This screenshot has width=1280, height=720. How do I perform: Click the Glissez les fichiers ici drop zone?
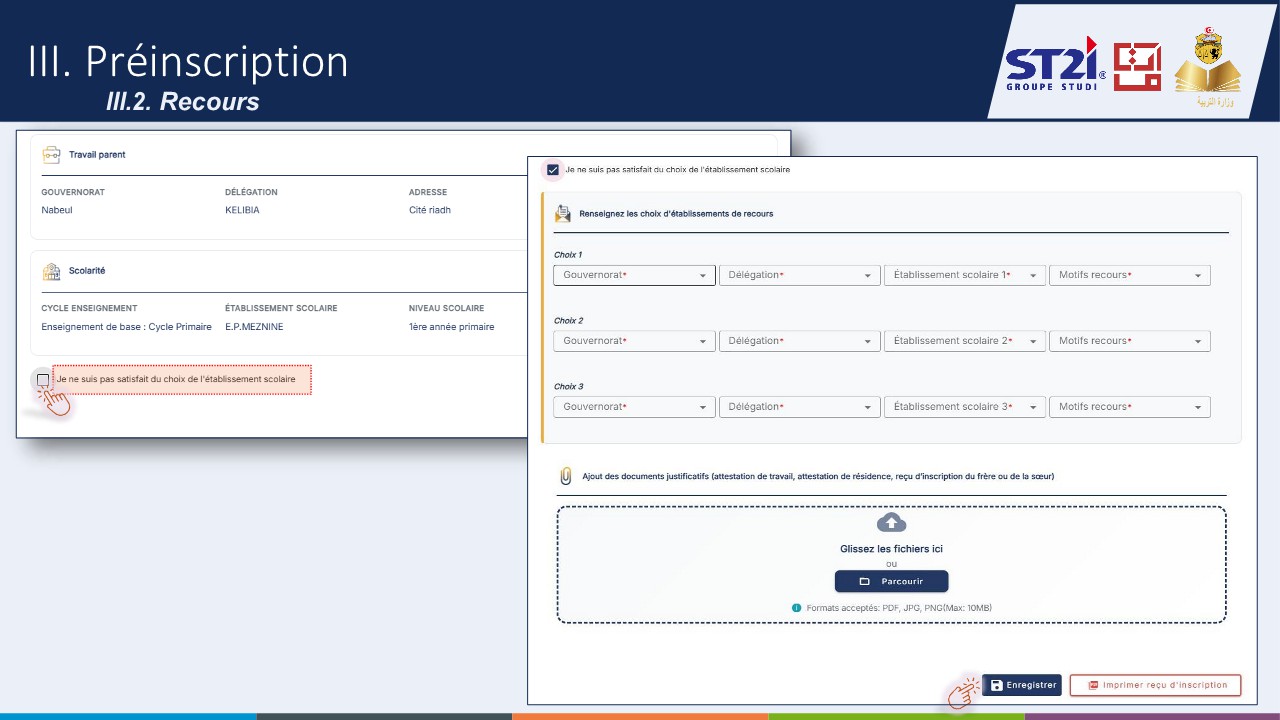tap(891, 565)
